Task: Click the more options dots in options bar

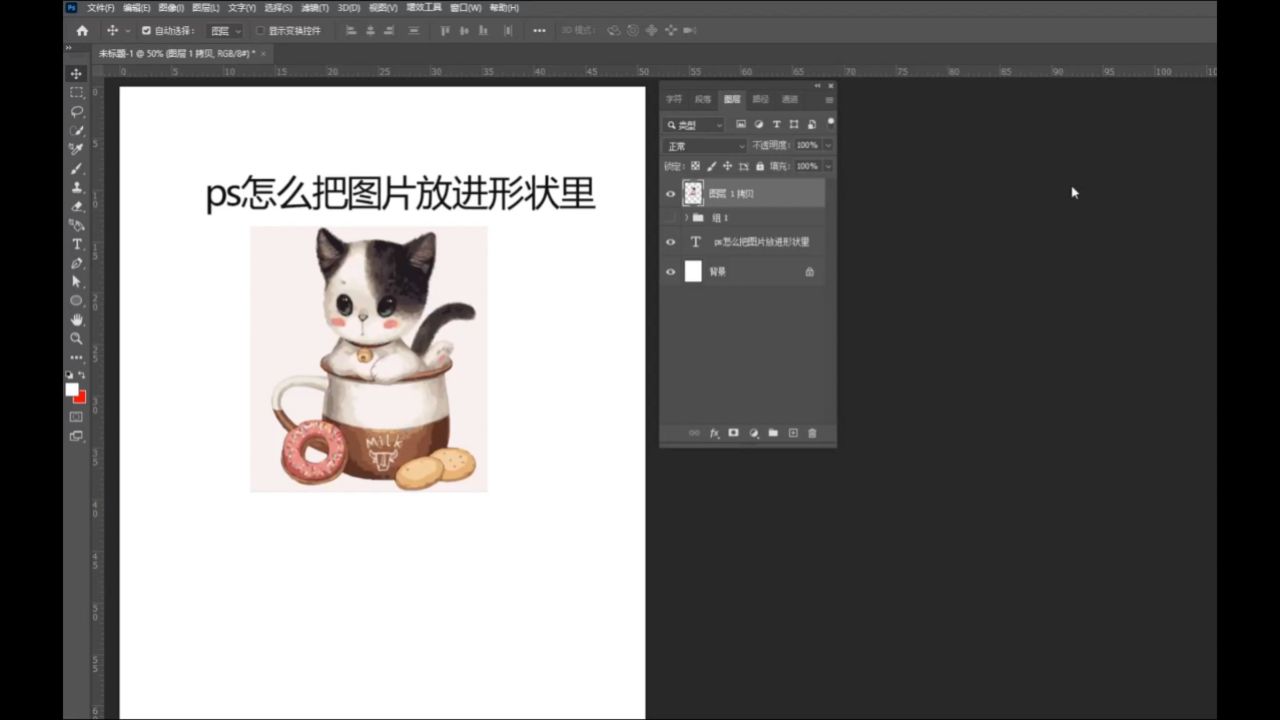Action: [x=539, y=31]
